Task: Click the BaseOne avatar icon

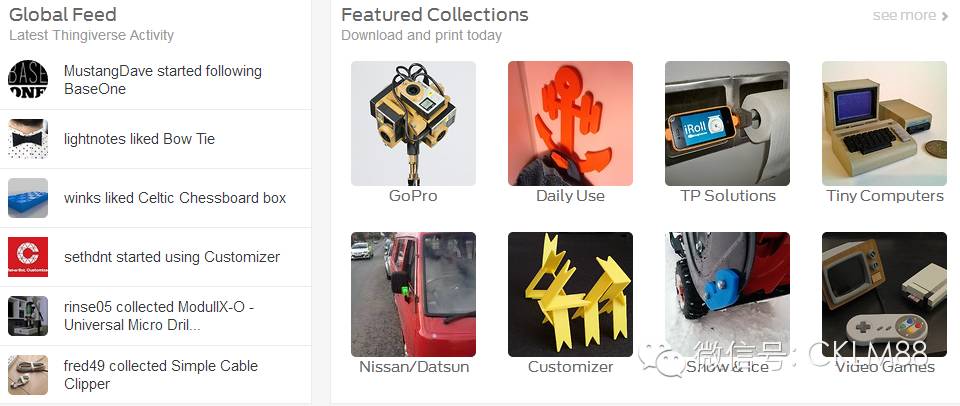Action: click(x=28, y=80)
